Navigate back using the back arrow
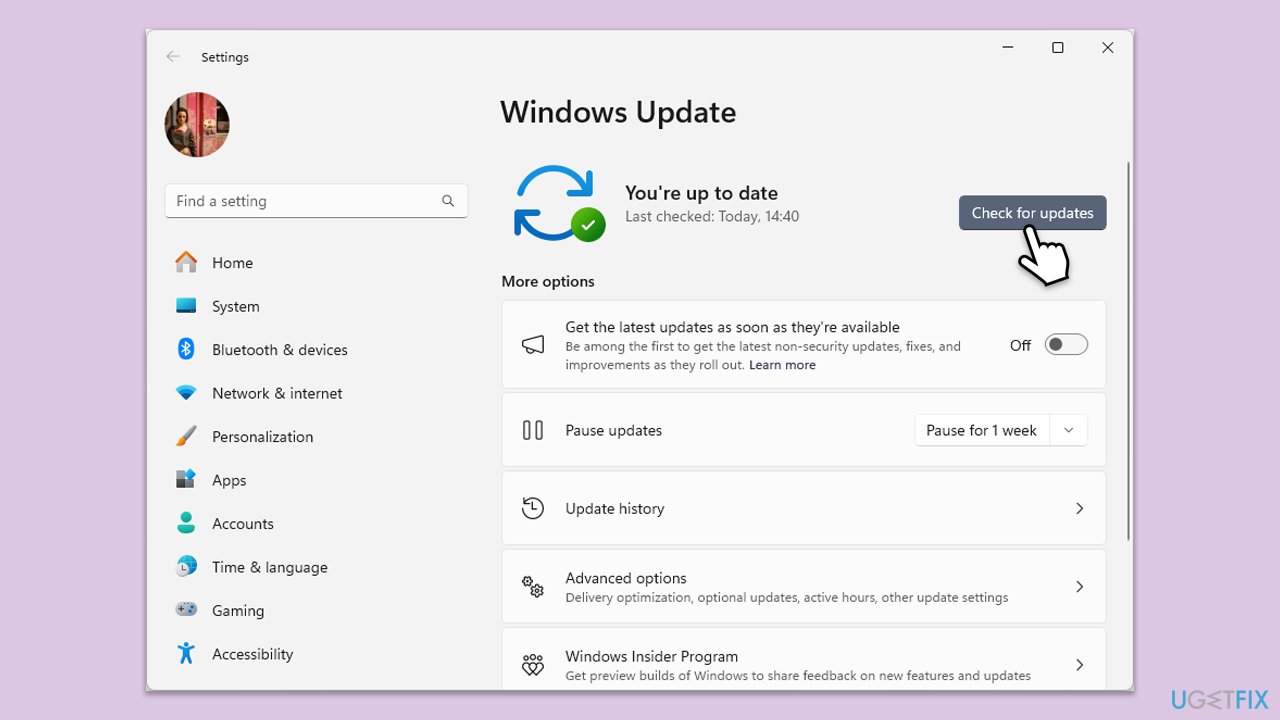Image resolution: width=1280 pixels, height=720 pixels. coord(172,57)
